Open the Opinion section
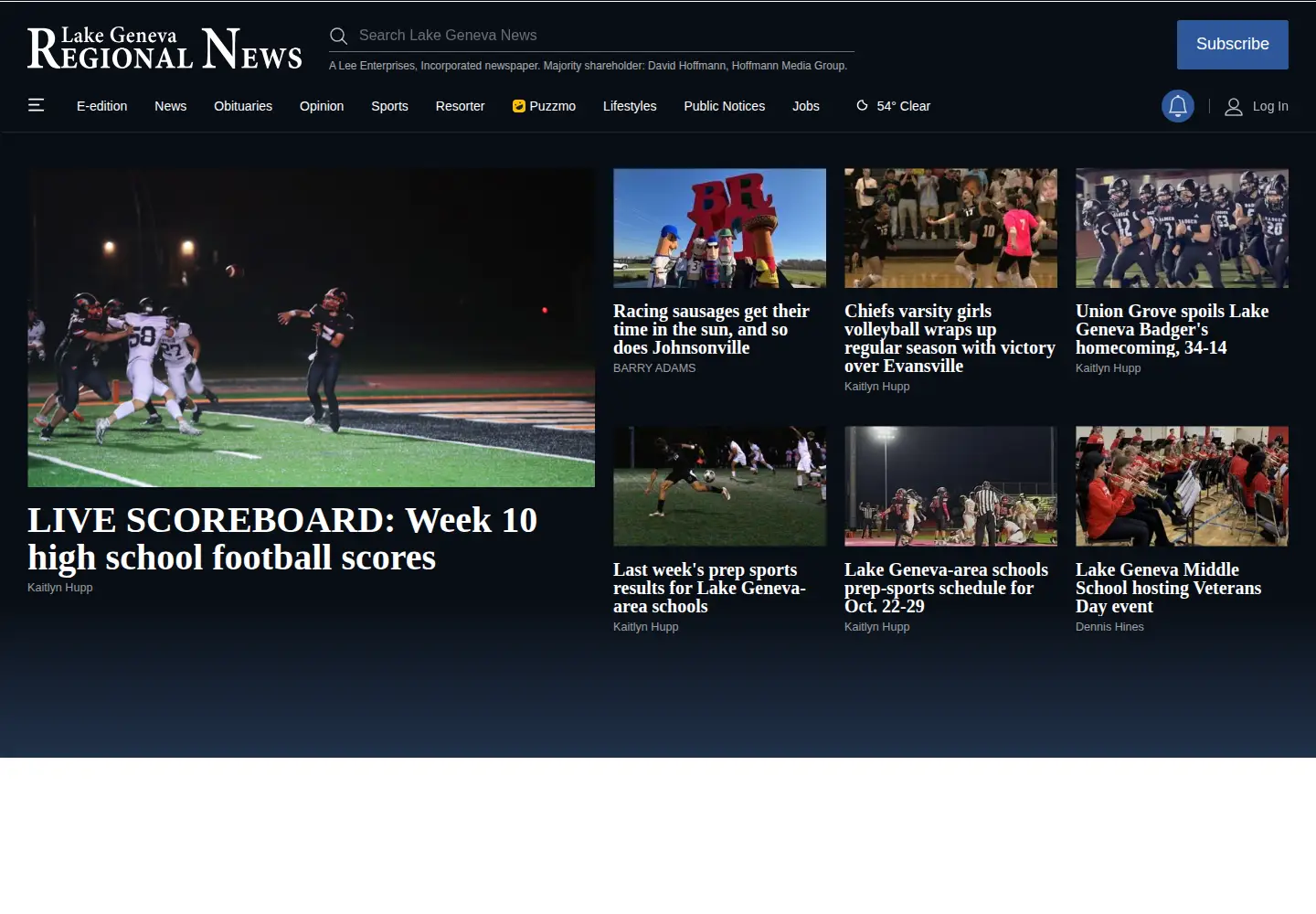 (x=322, y=106)
